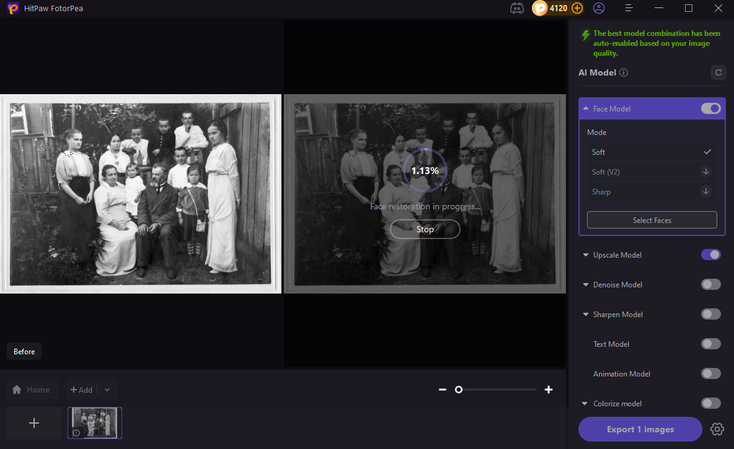Click the AI Model info icon
Screen dimensions: 734x449
coord(624,73)
